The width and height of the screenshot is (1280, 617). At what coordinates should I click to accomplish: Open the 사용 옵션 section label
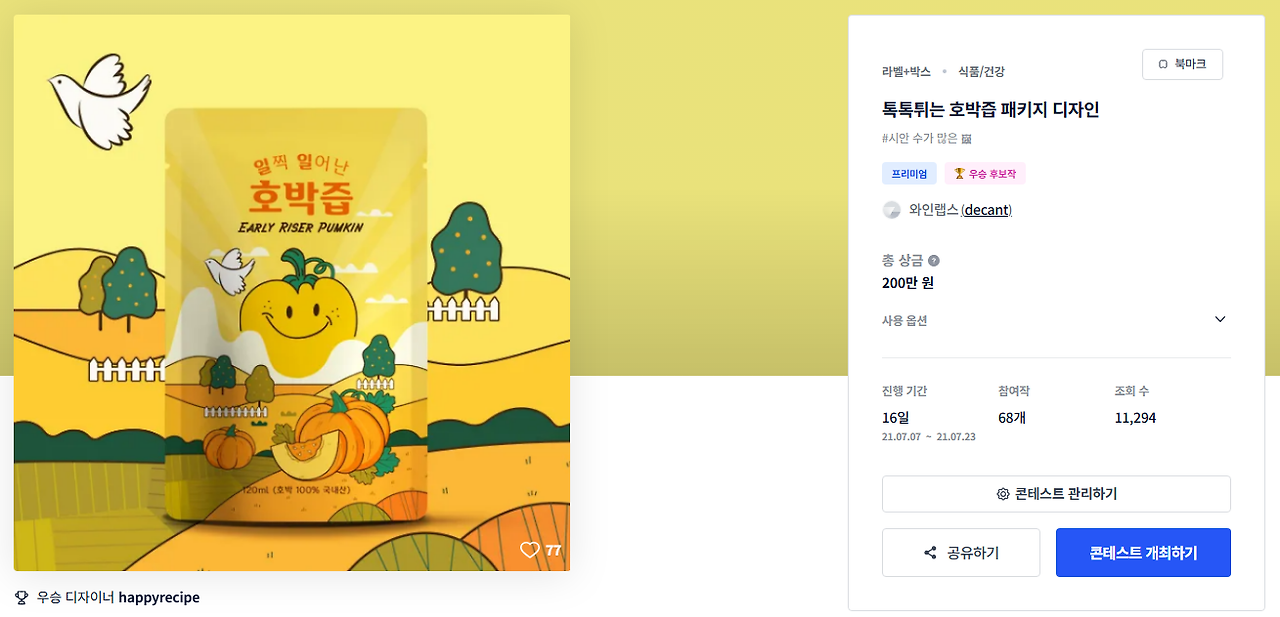904,320
